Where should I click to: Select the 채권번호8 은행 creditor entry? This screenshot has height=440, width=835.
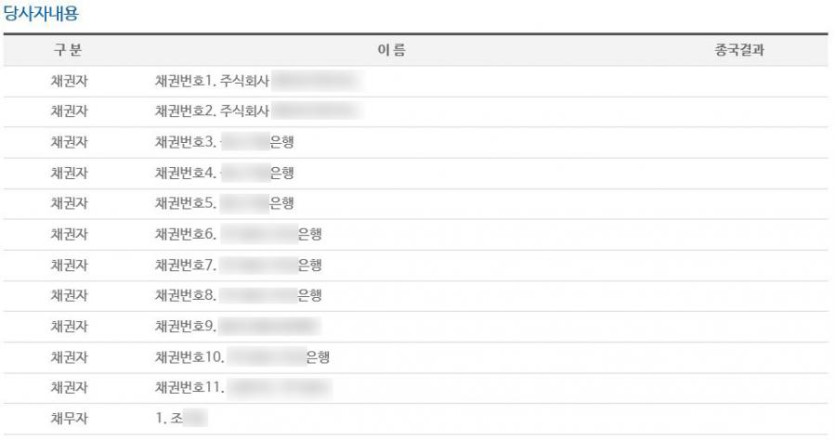tap(238, 296)
